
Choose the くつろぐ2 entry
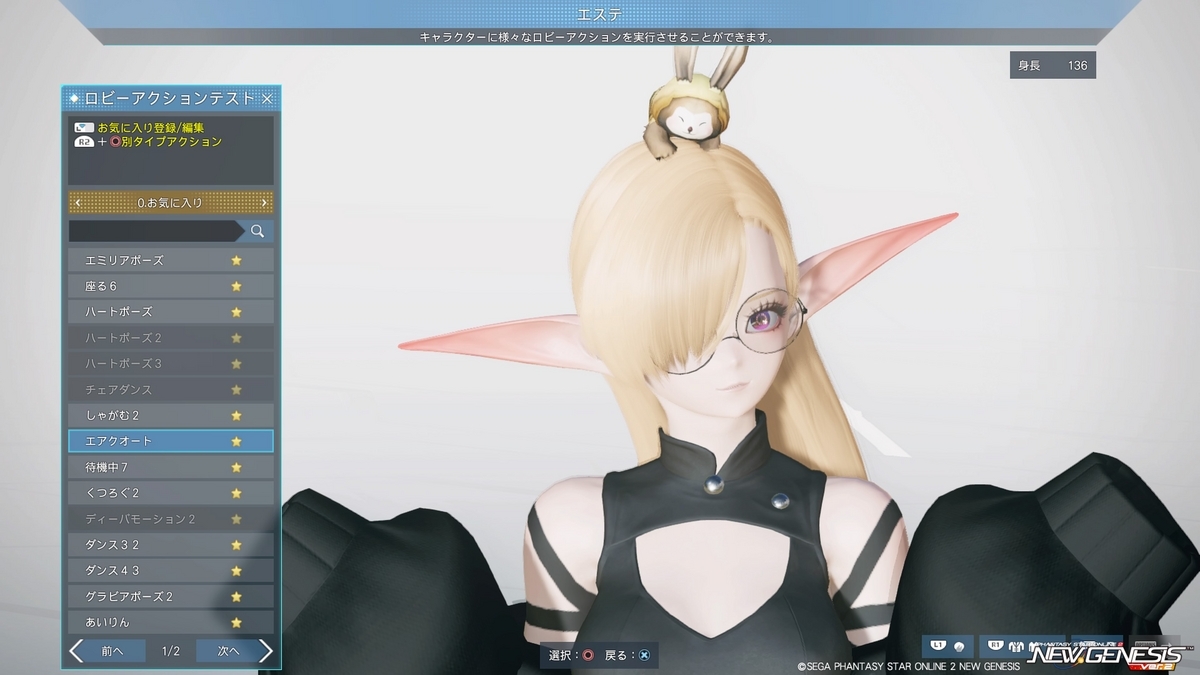pyautogui.click(x=170, y=493)
